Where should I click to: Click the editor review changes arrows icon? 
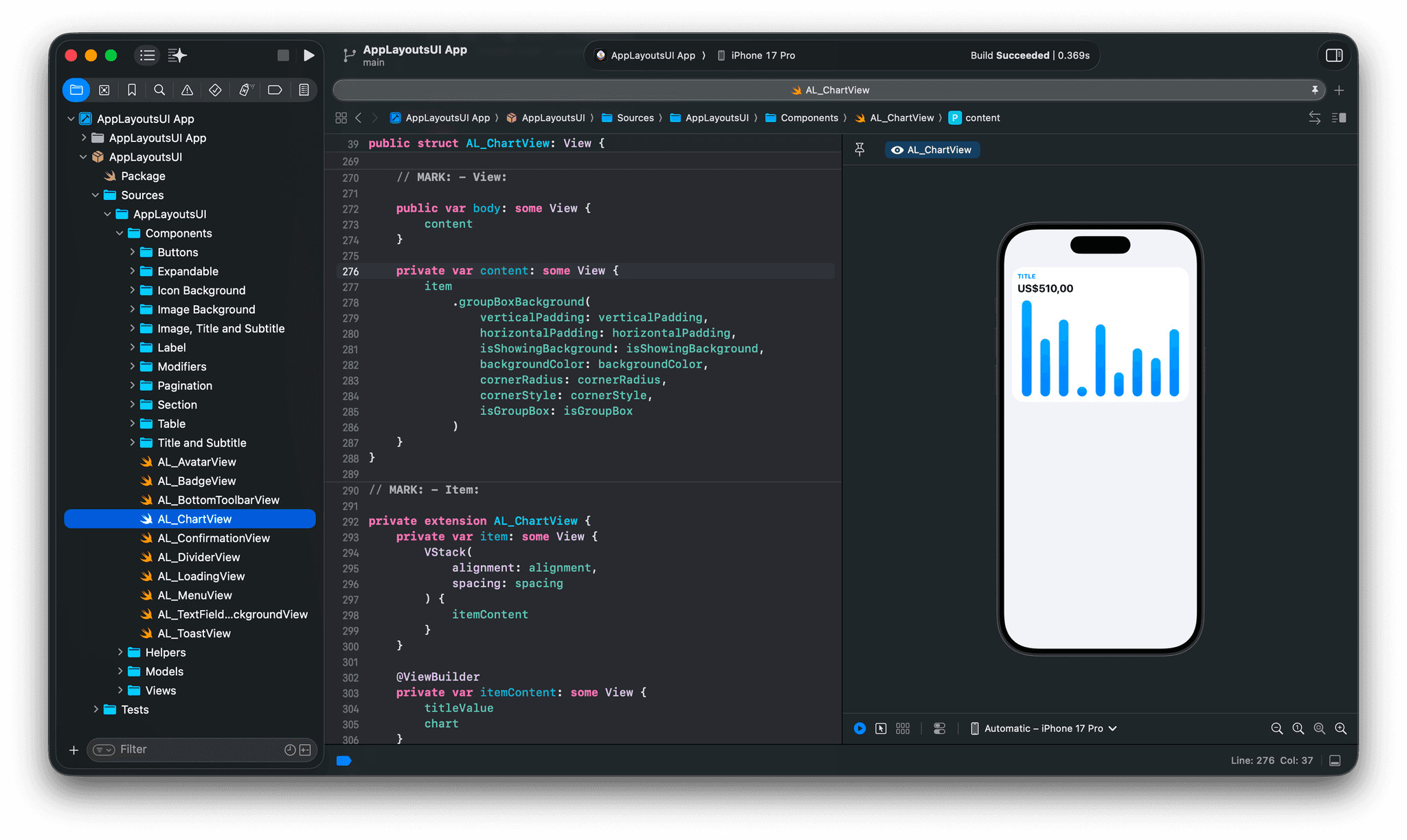pos(1314,118)
